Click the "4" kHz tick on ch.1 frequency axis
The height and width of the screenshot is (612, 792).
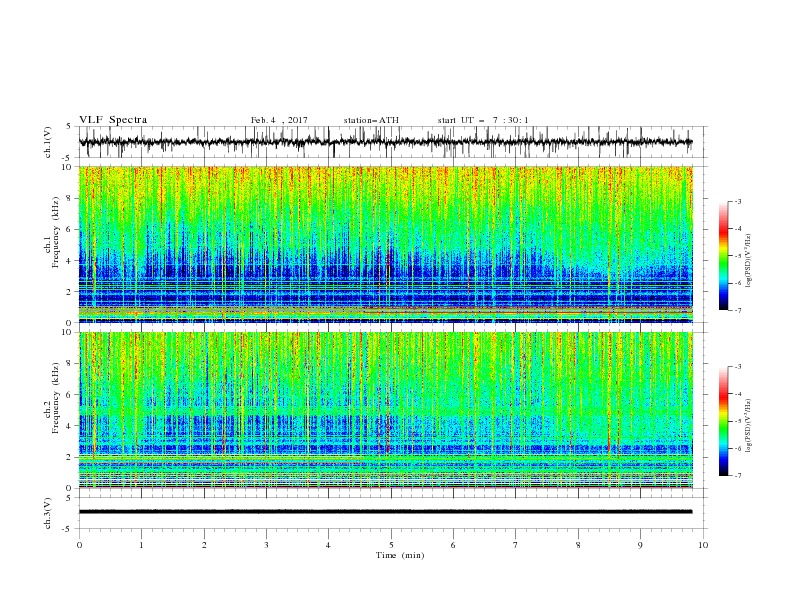[x=70, y=261]
